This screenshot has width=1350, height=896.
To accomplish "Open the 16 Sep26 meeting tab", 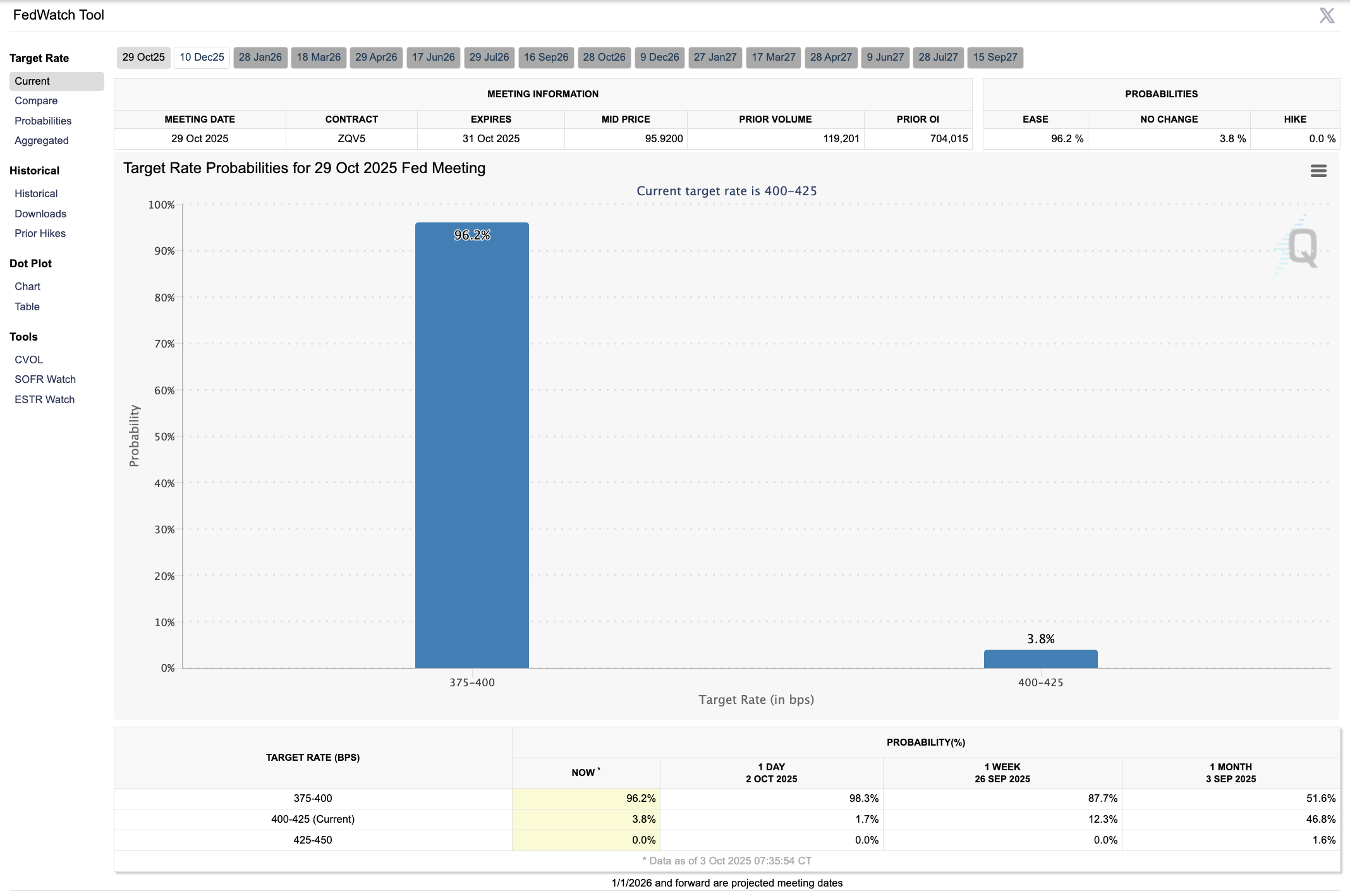I will [546, 58].
